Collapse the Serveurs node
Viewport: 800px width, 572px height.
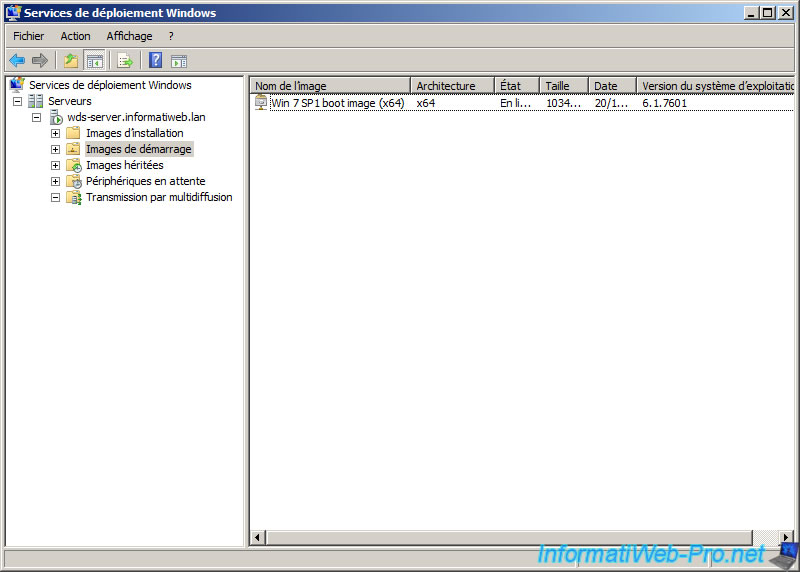17,101
